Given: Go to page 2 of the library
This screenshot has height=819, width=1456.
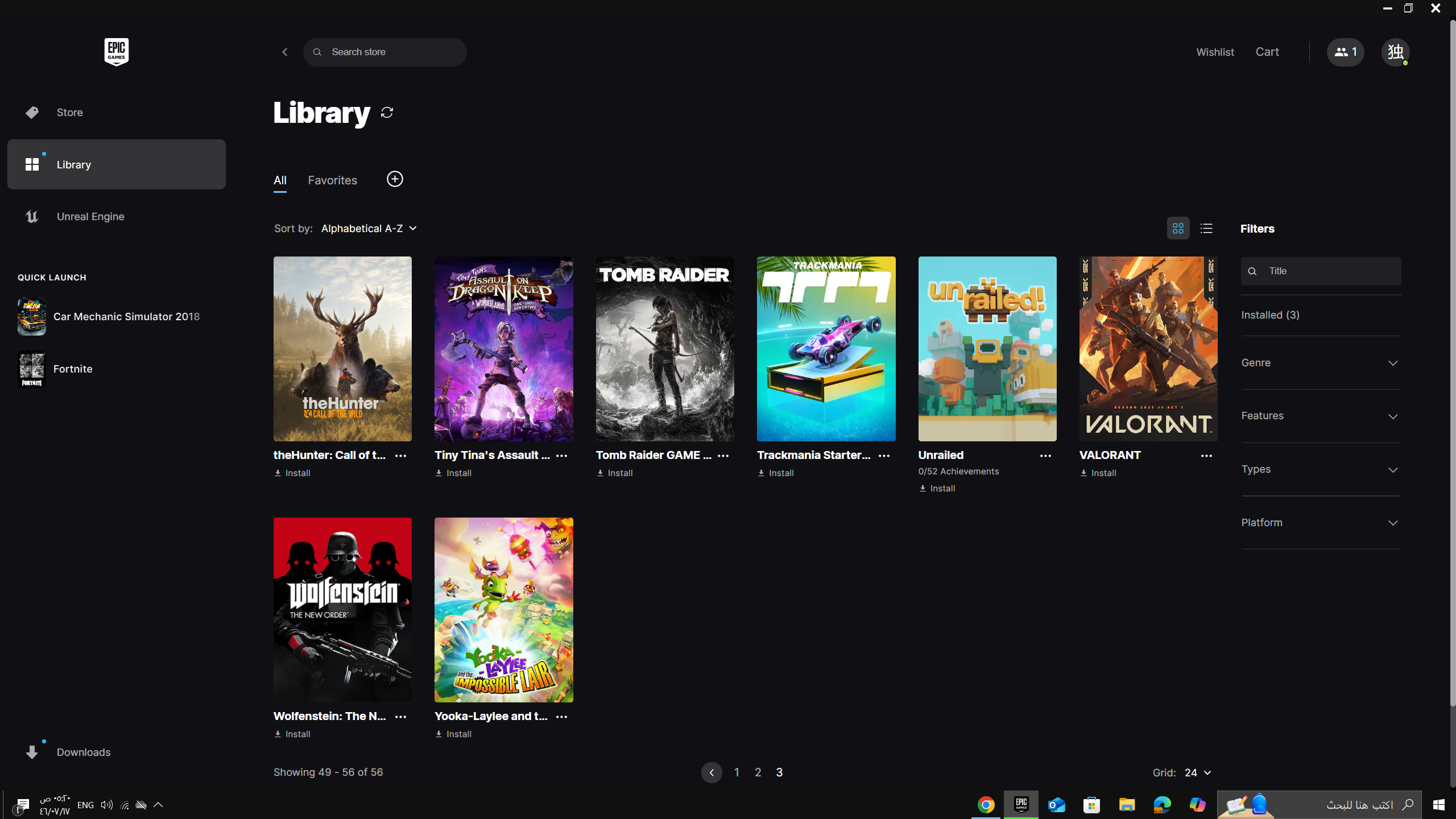Looking at the screenshot, I should click(758, 772).
